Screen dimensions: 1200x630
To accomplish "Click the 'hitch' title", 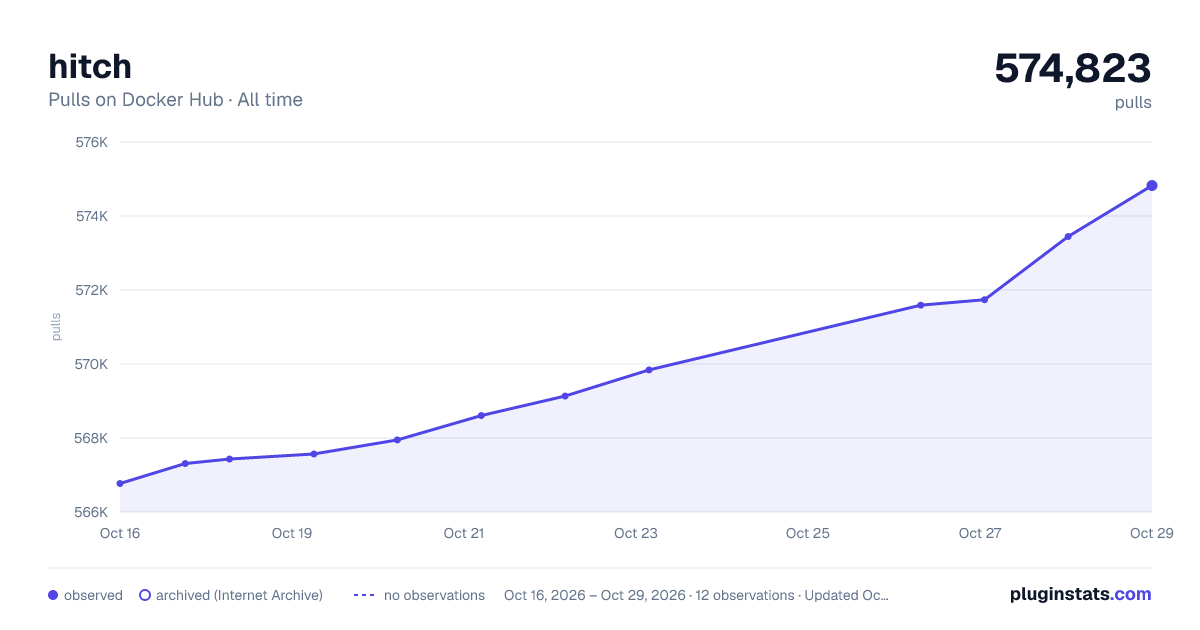I will pos(90,66).
